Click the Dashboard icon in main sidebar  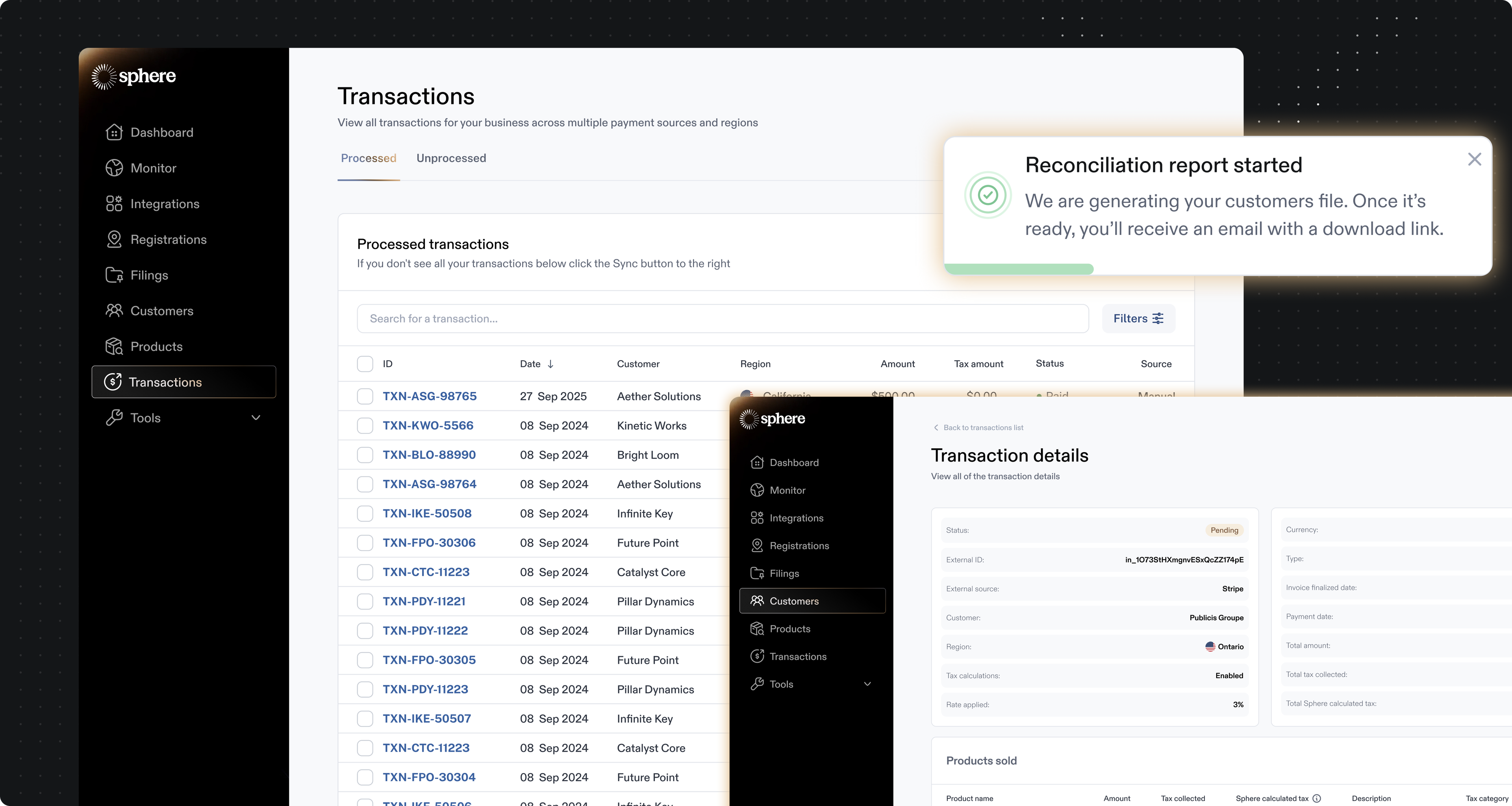coord(114,133)
